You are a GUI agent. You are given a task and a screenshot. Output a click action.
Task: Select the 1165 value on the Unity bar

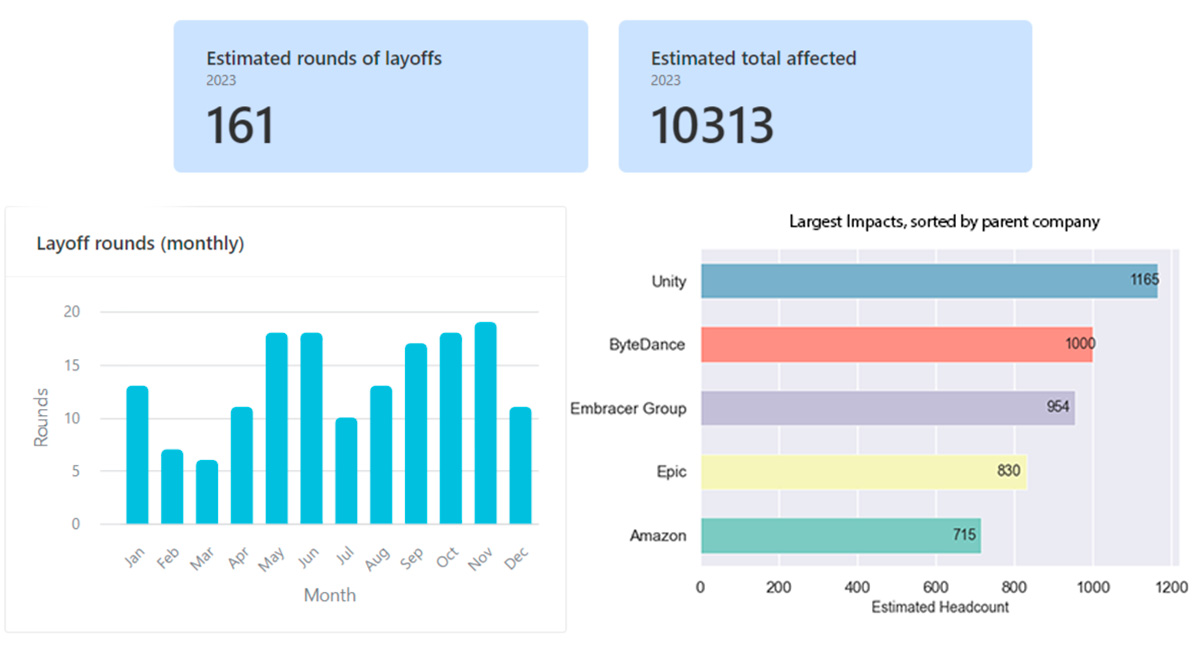[1145, 280]
